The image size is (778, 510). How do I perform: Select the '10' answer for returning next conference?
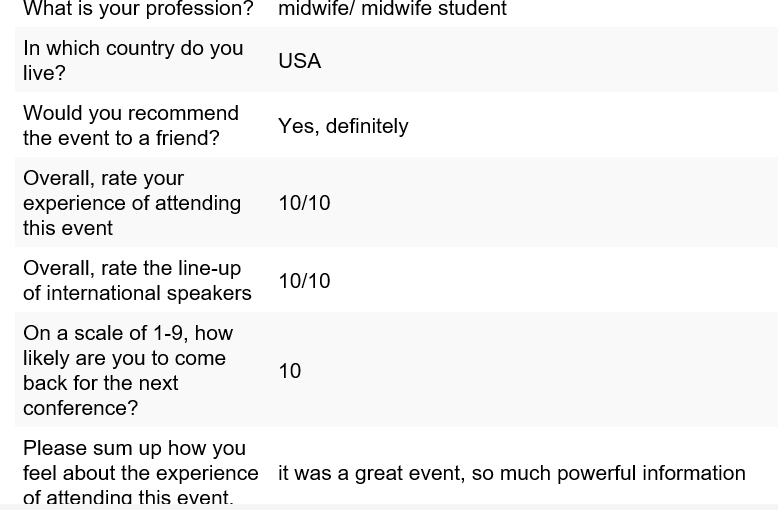pyautogui.click(x=290, y=371)
